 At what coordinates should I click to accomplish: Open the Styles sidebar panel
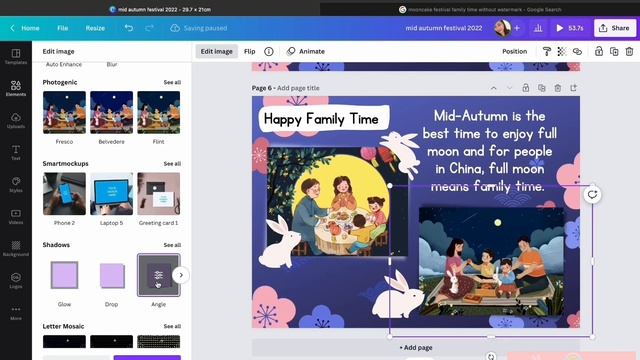(16, 184)
